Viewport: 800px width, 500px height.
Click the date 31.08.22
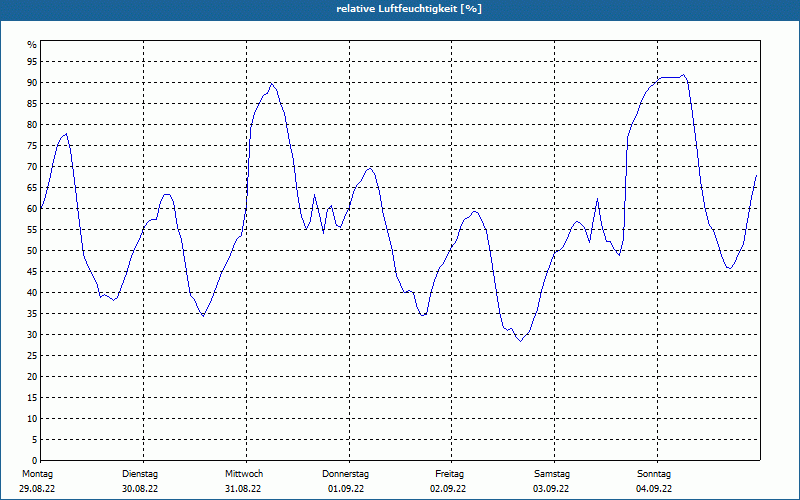coord(243,489)
